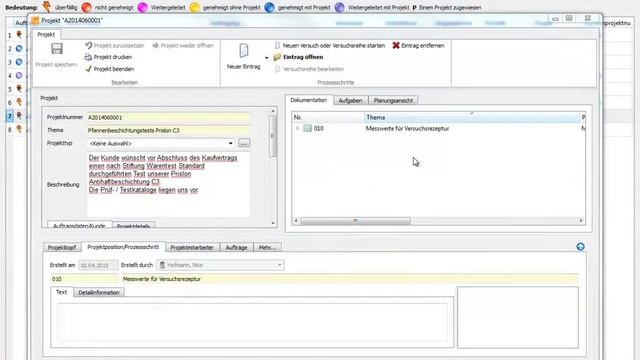Click the Erstellt am date field
Image resolution: width=640 pixels, height=360 pixels.
click(x=98, y=265)
